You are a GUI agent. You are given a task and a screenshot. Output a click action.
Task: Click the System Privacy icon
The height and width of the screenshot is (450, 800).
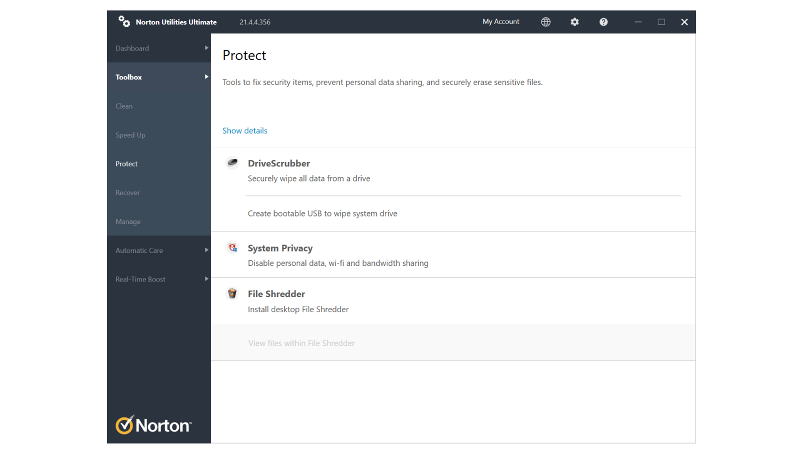click(x=233, y=247)
